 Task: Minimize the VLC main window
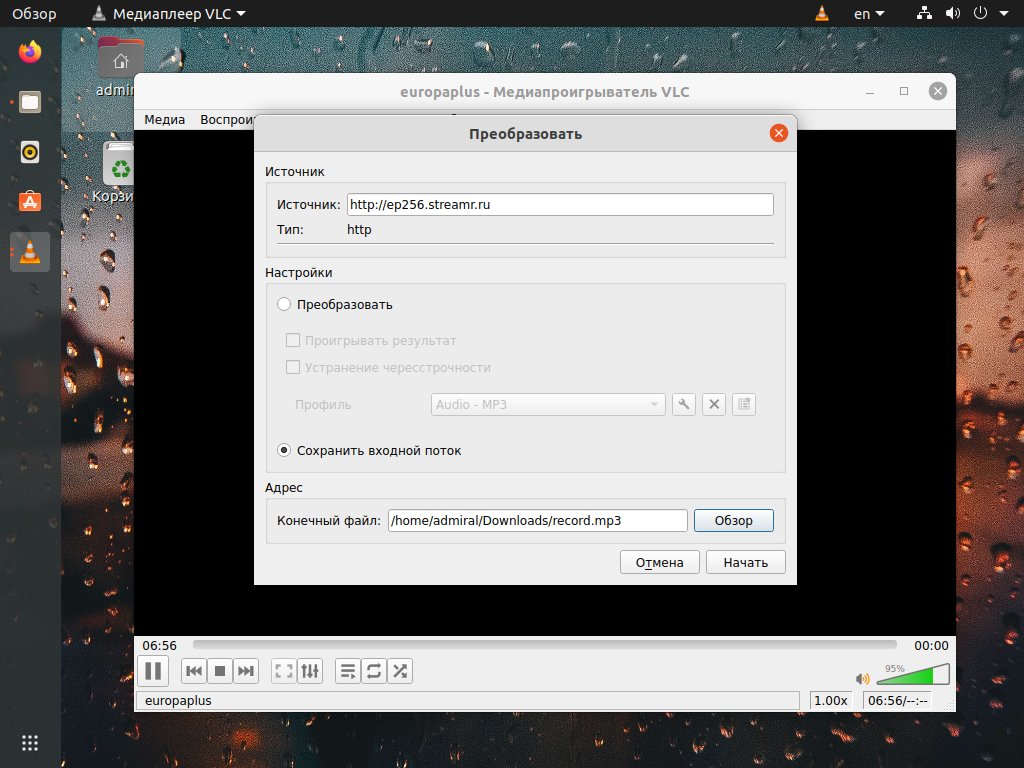pyautogui.click(x=870, y=91)
